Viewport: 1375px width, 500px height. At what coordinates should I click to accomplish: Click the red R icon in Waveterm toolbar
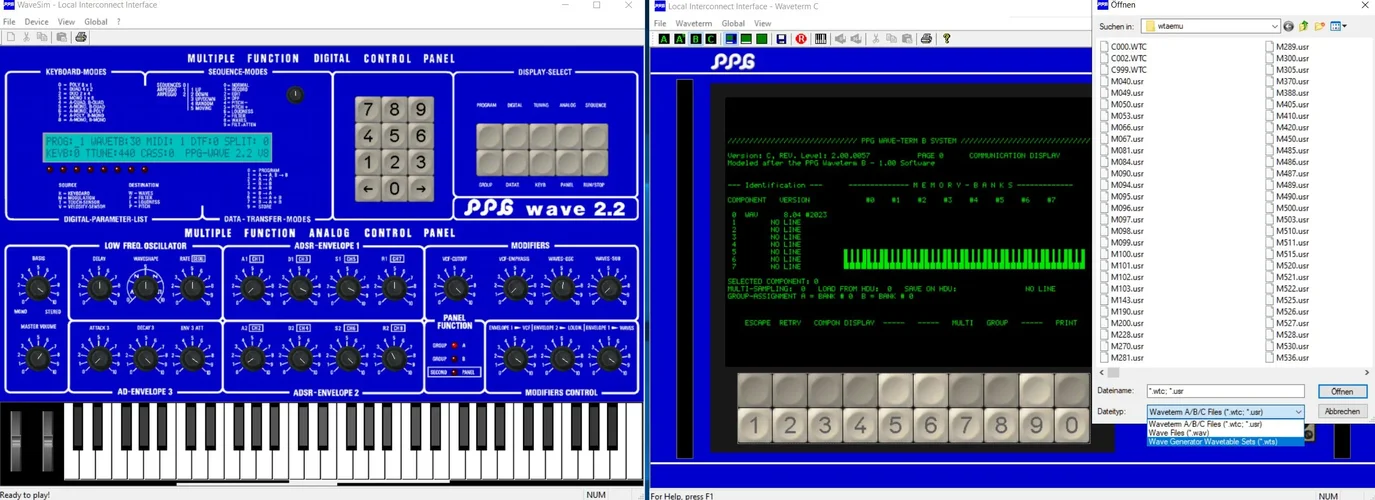point(801,39)
